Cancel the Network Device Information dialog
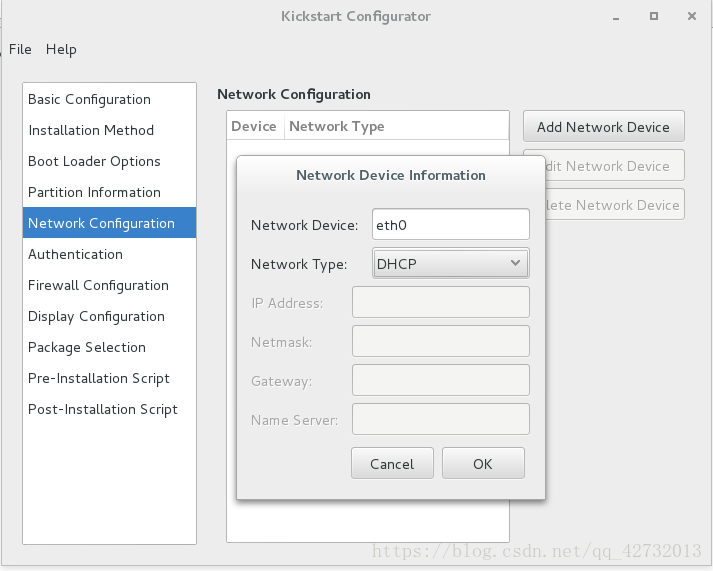This screenshot has width=713, height=571. pyautogui.click(x=392, y=463)
